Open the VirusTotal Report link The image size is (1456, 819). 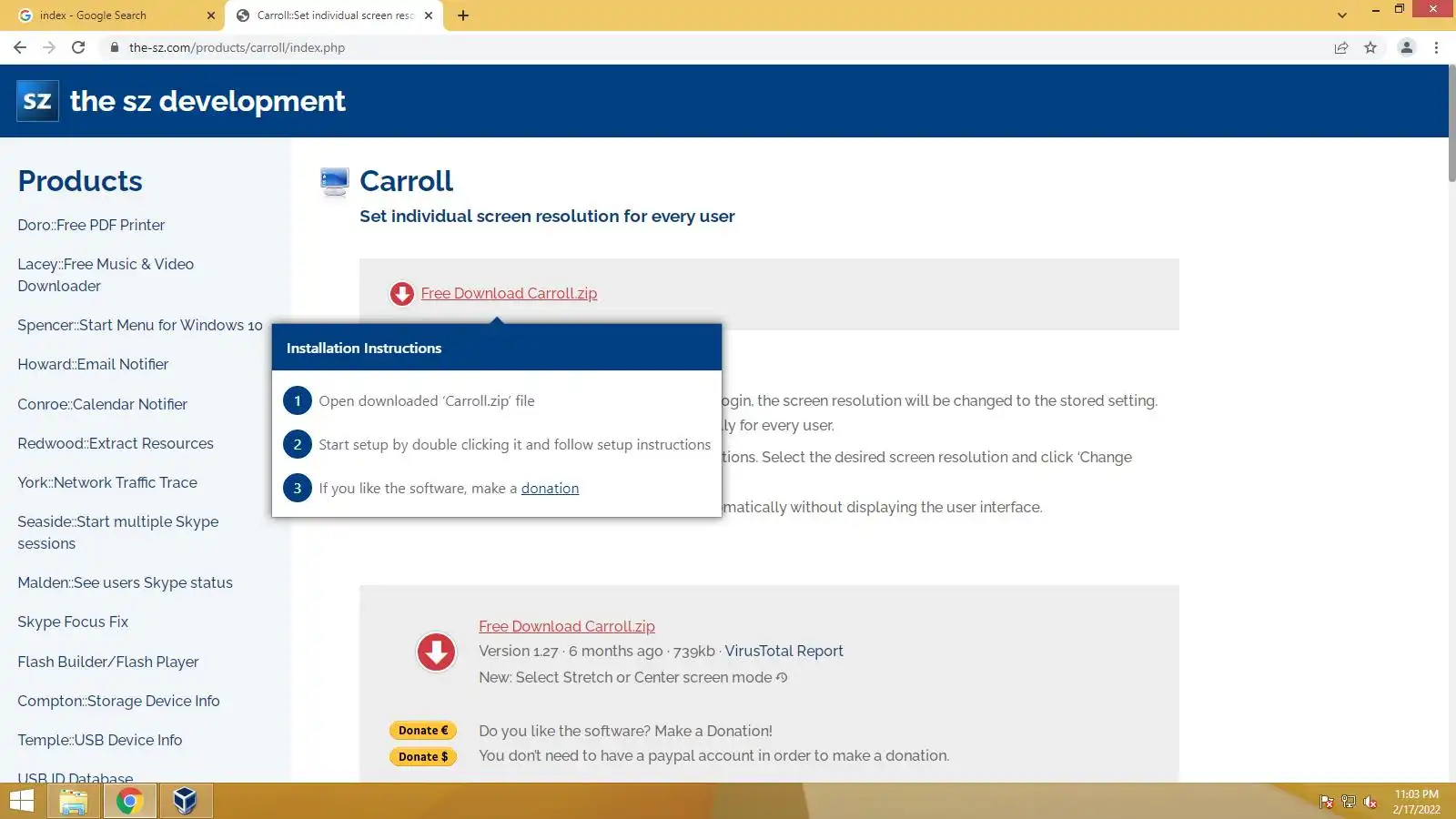(x=784, y=651)
